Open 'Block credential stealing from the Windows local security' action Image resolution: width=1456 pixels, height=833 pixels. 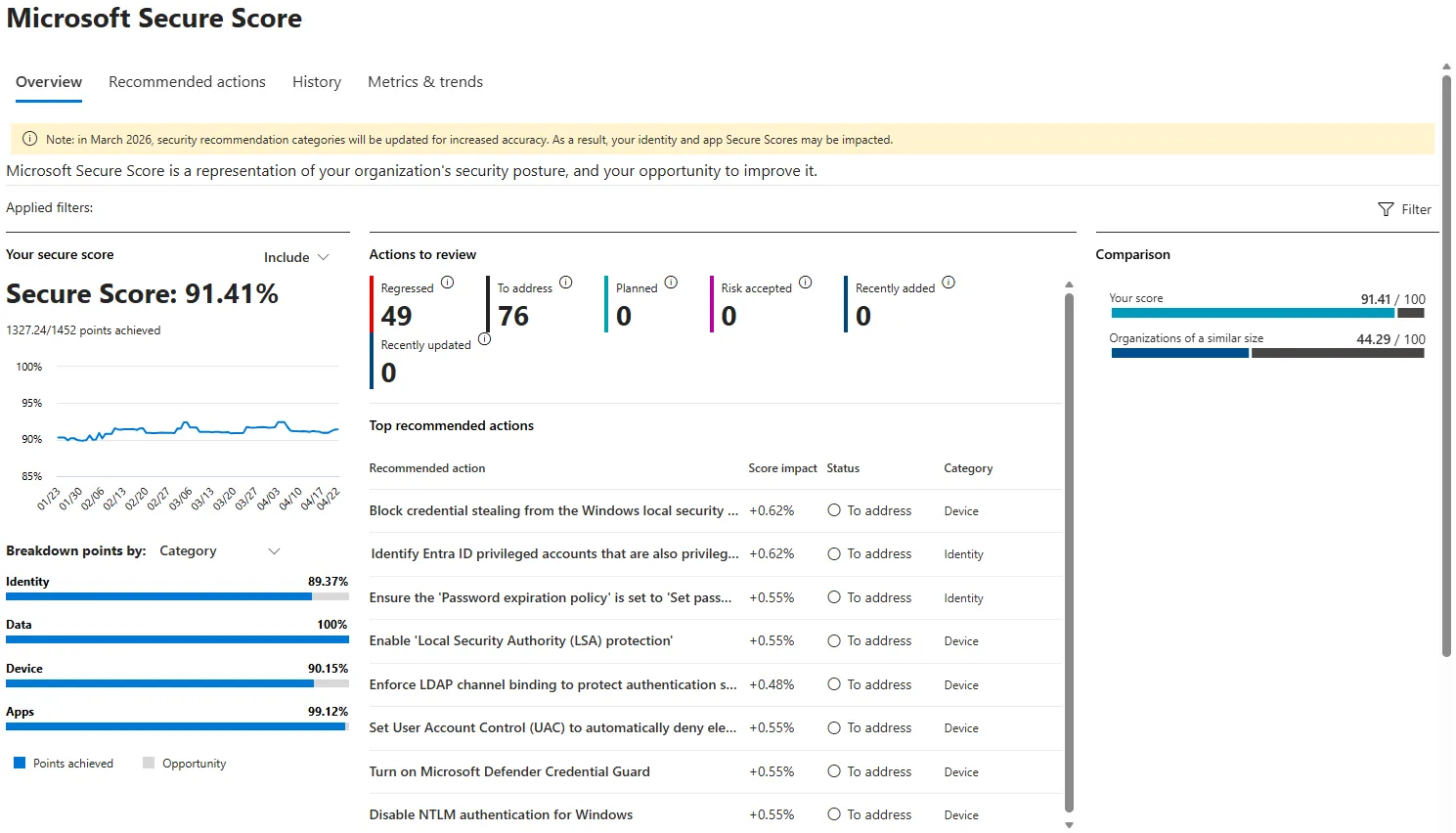[552, 510]
